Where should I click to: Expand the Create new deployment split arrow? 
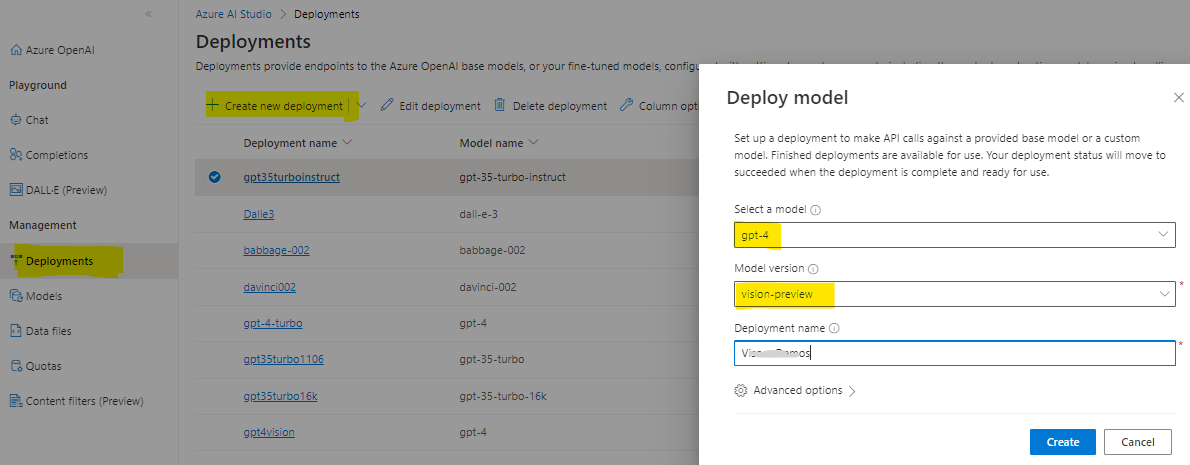pos(361,105)
